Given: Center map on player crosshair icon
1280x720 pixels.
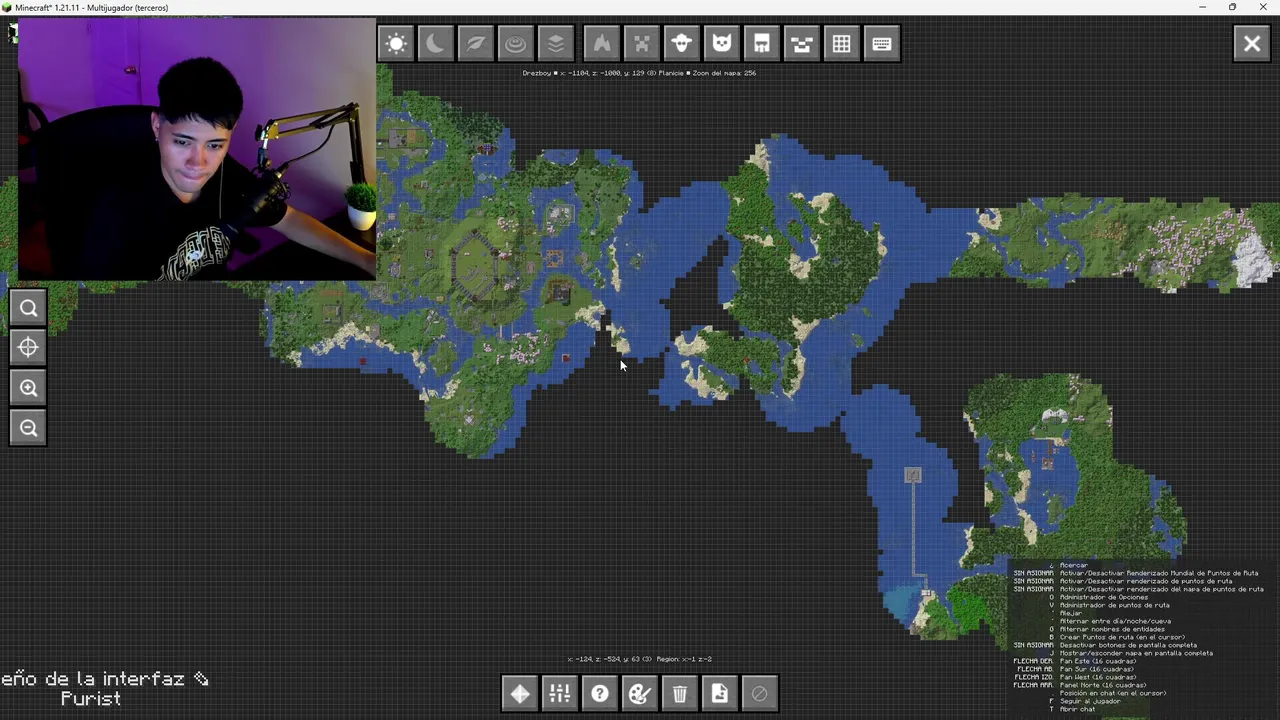Looking at the screenshot, I should (28, 348).
